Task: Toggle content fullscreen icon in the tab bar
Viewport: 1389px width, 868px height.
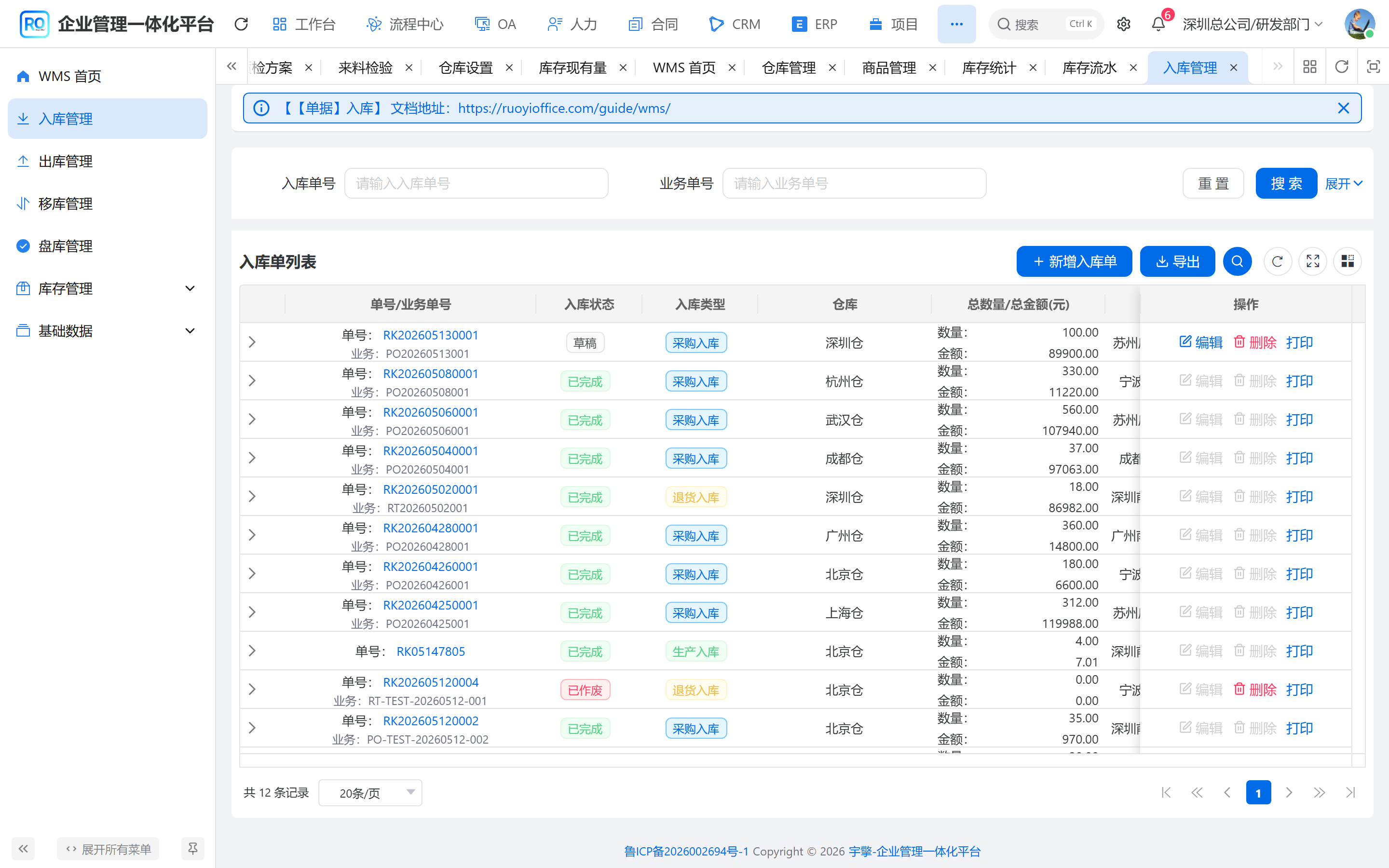Action: (x=1373, y=67)
